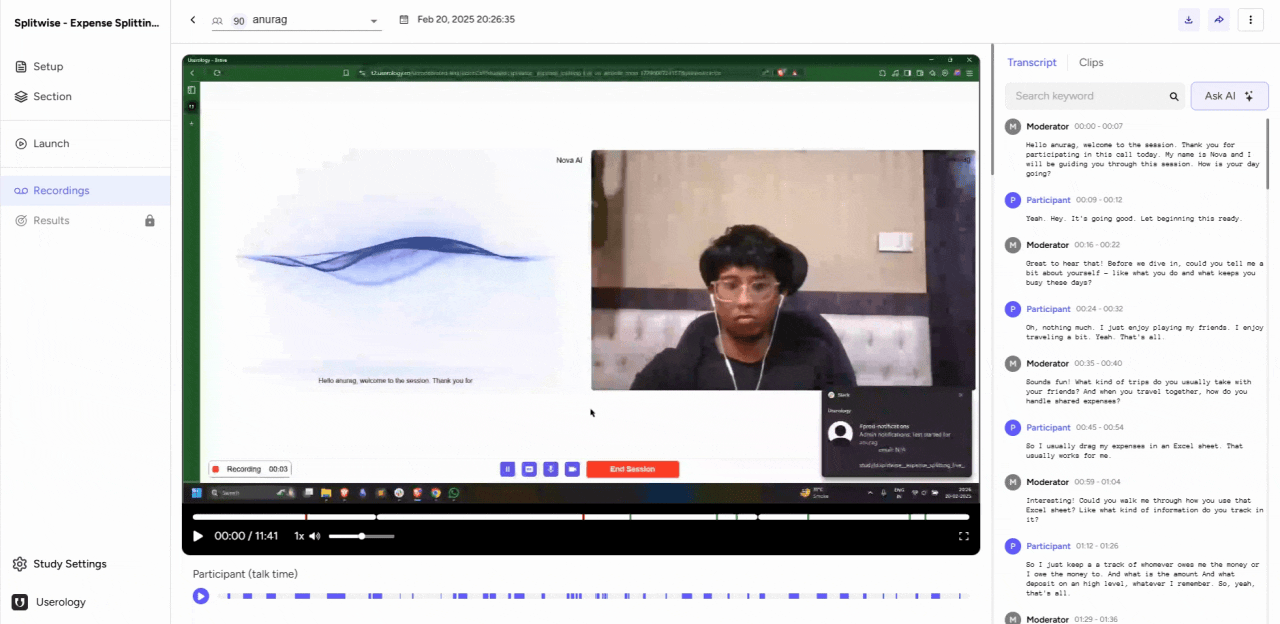
Task: Play the participant talk-time track
Action: click(x=200, y=596)
